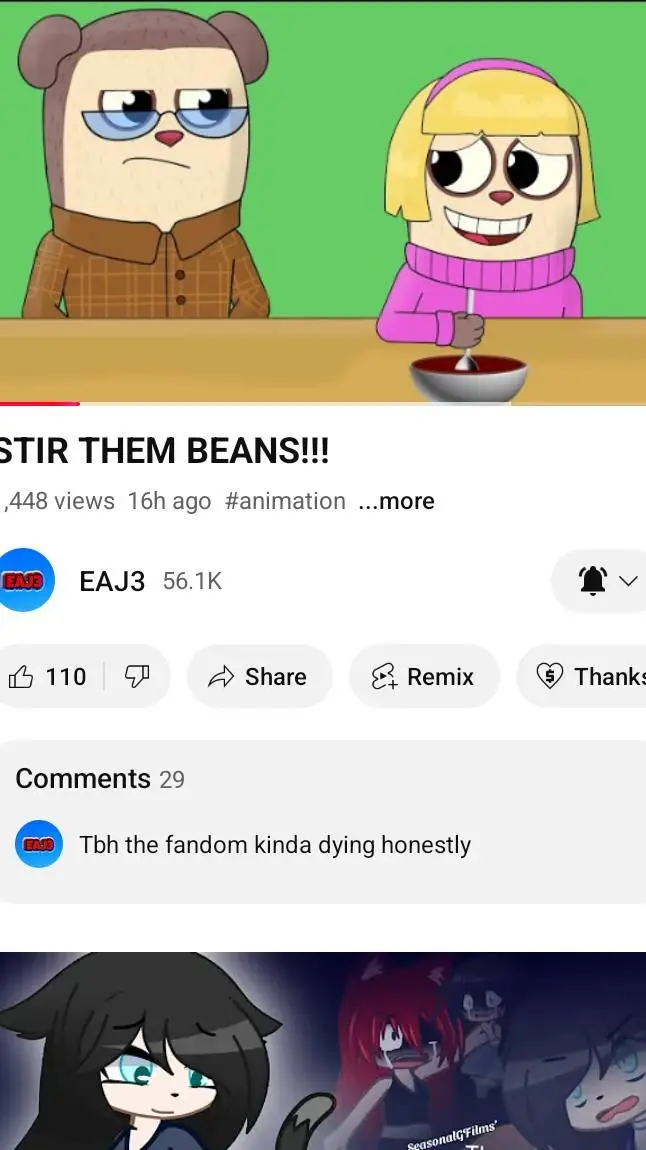Open the suggested SeasonalGFilms video thumbnail
Screen dimensions: 646x1150
pos(323,1050)
